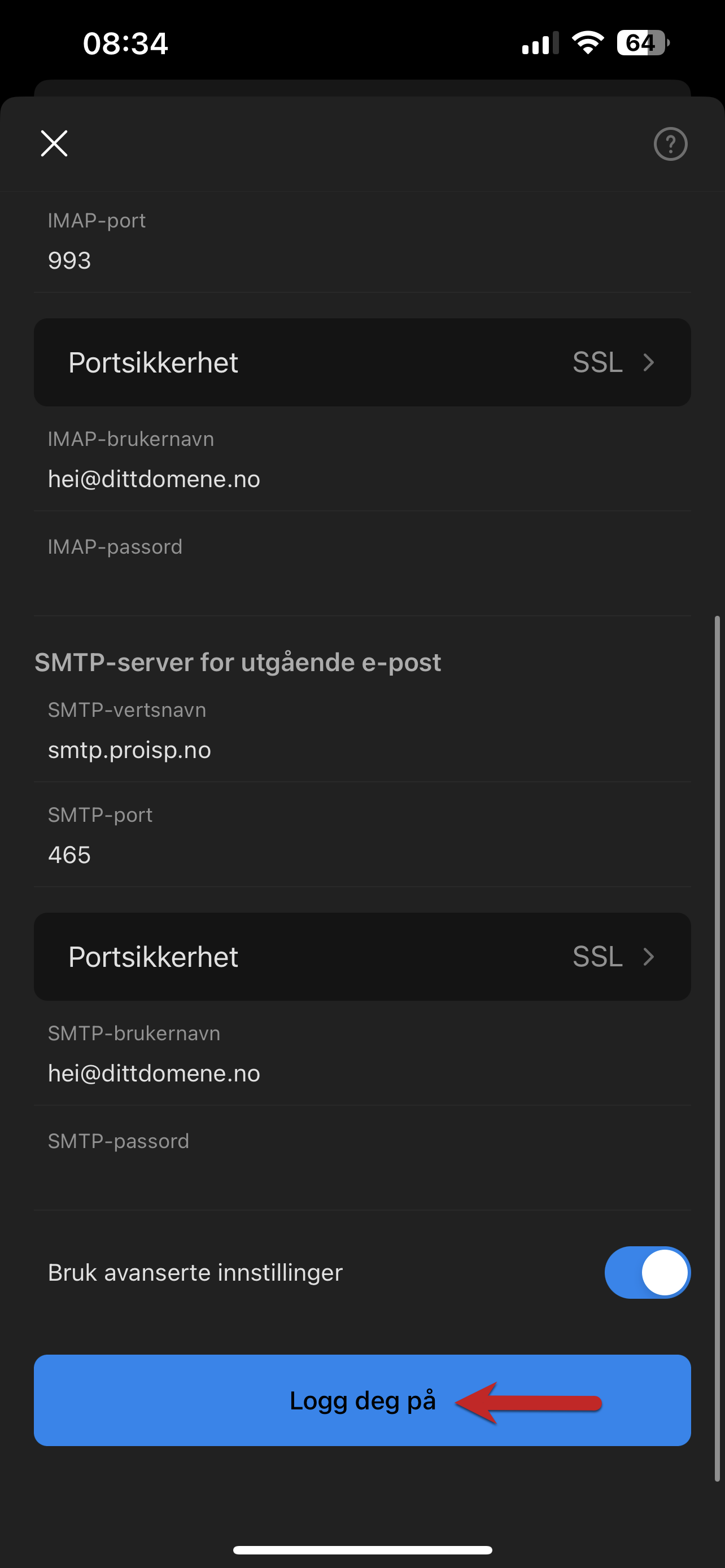Tap the cellular signal bars icon

pos(540,44)
